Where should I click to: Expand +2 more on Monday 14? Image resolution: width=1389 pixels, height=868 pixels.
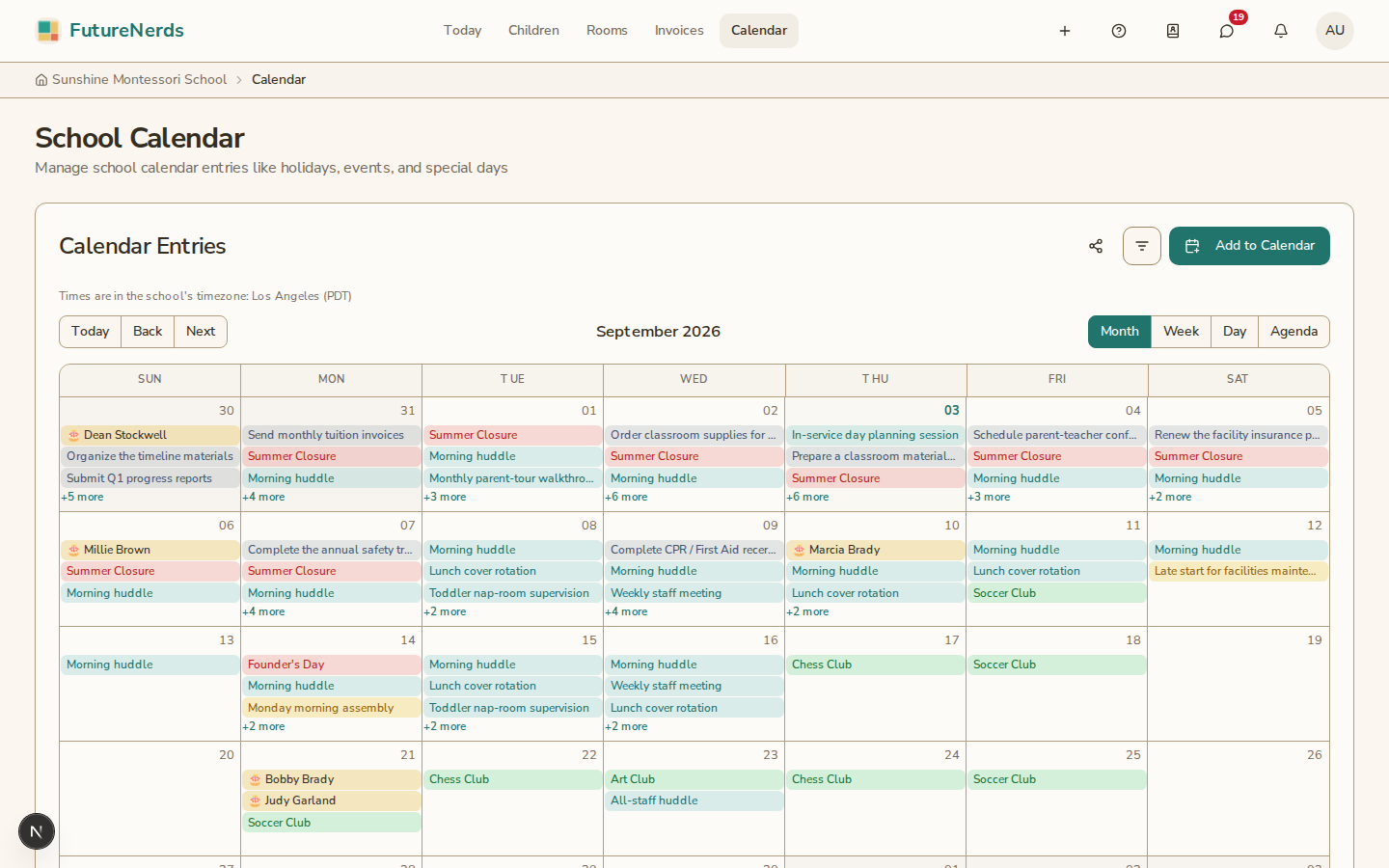click(x=263, y=727)
